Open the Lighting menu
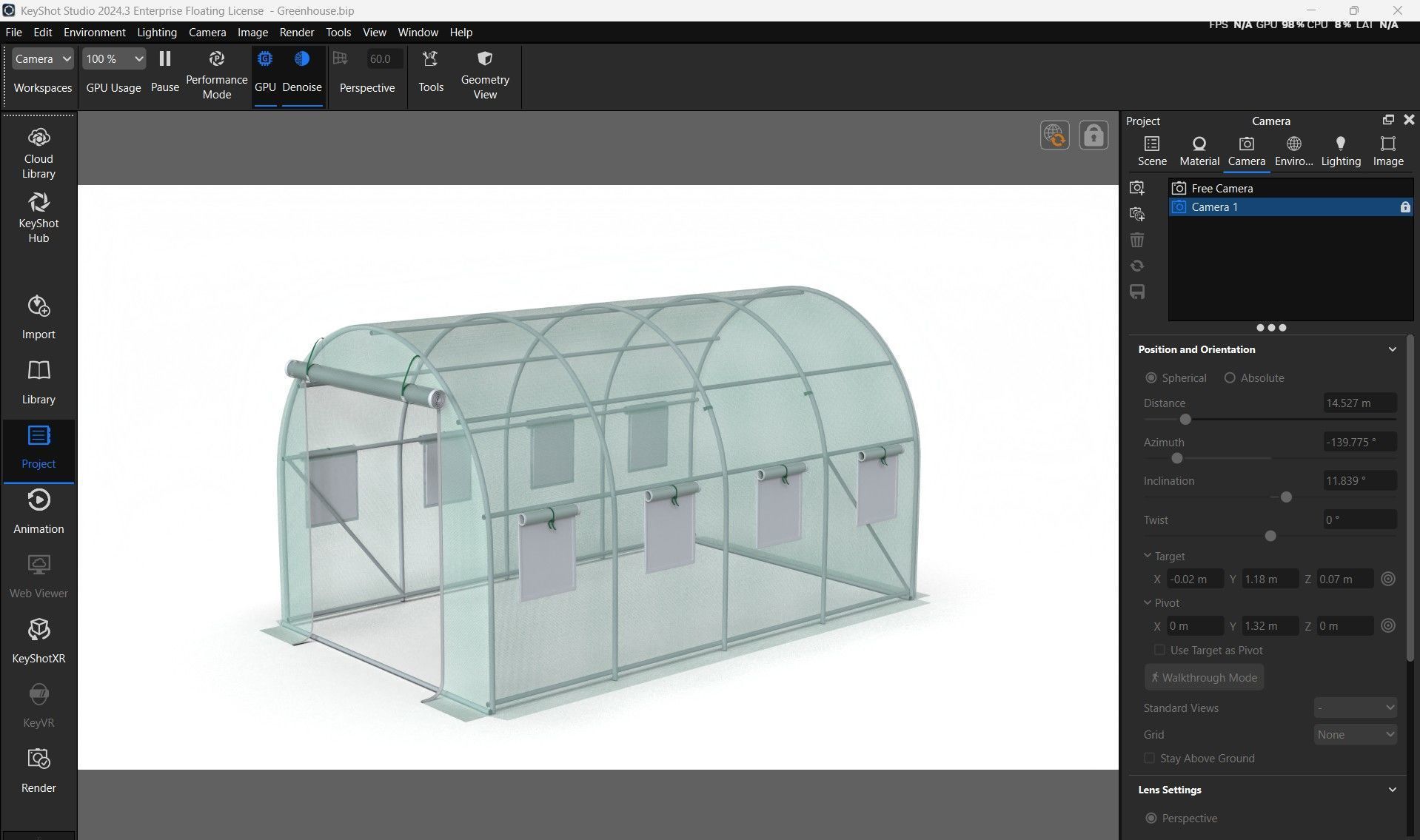1420x840 pixels. [157, 33]
